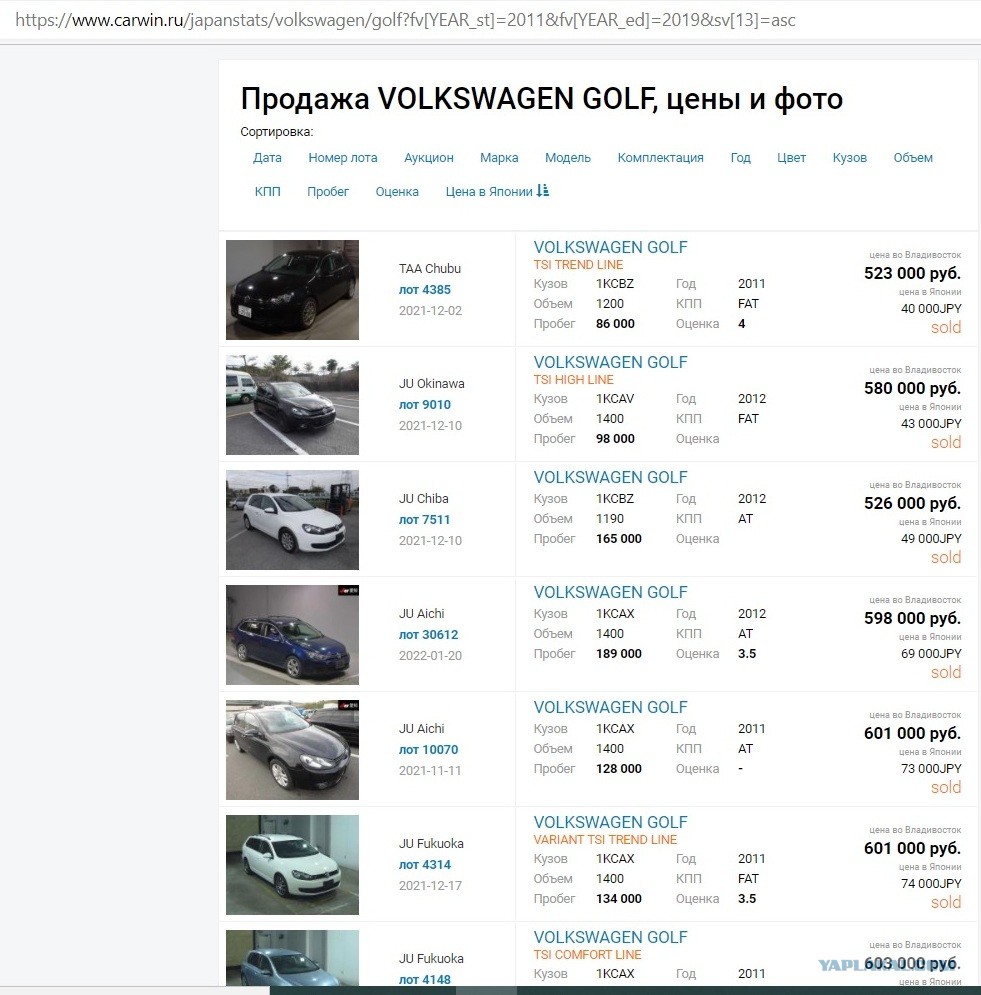The height and width of the screenshot is (995, 981).
Task: Click the TSI HIGH LINE trim text
Action: click(574, 379)
